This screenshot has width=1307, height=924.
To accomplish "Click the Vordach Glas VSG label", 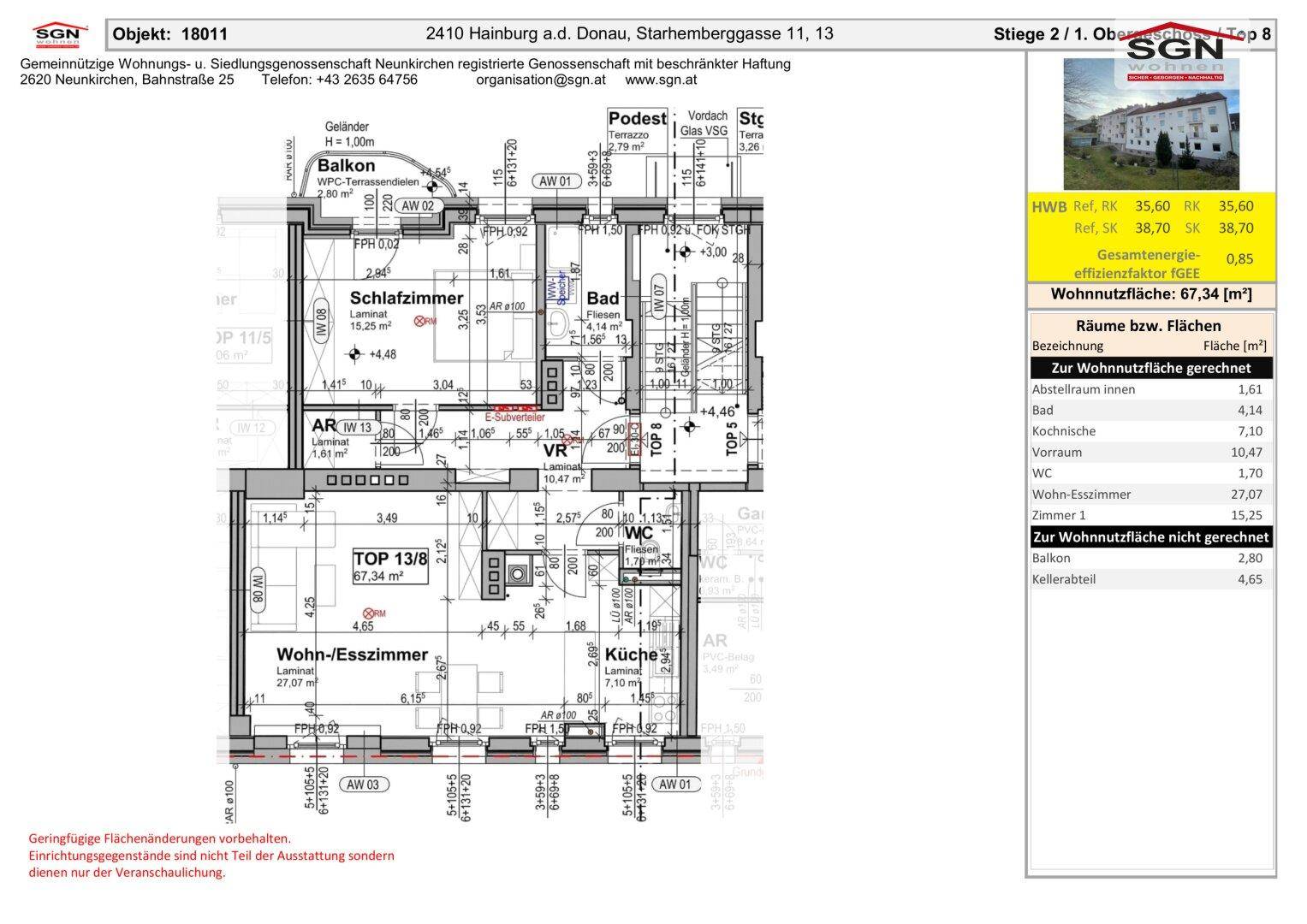I will (708, 122).
